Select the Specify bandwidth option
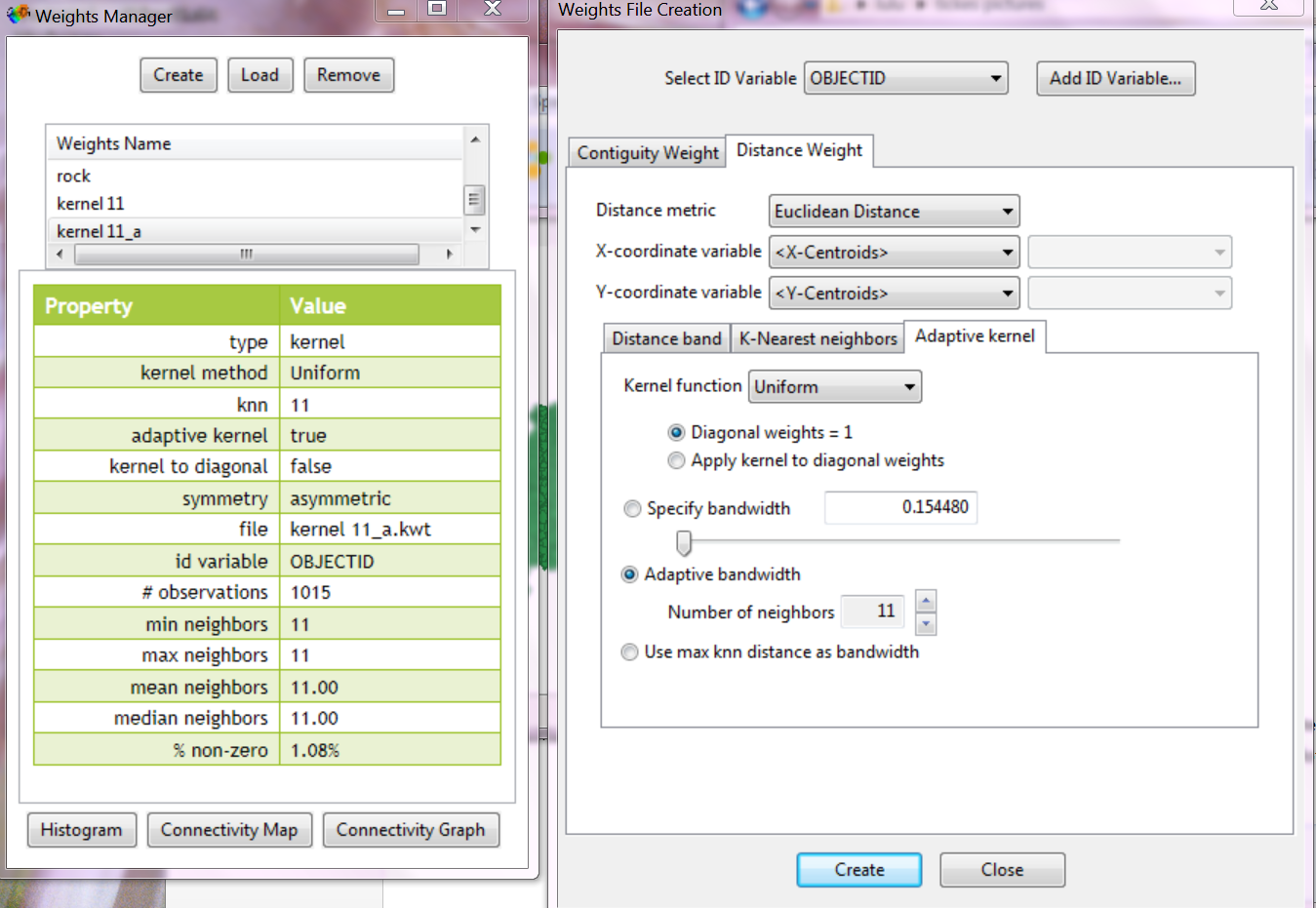 632,508
